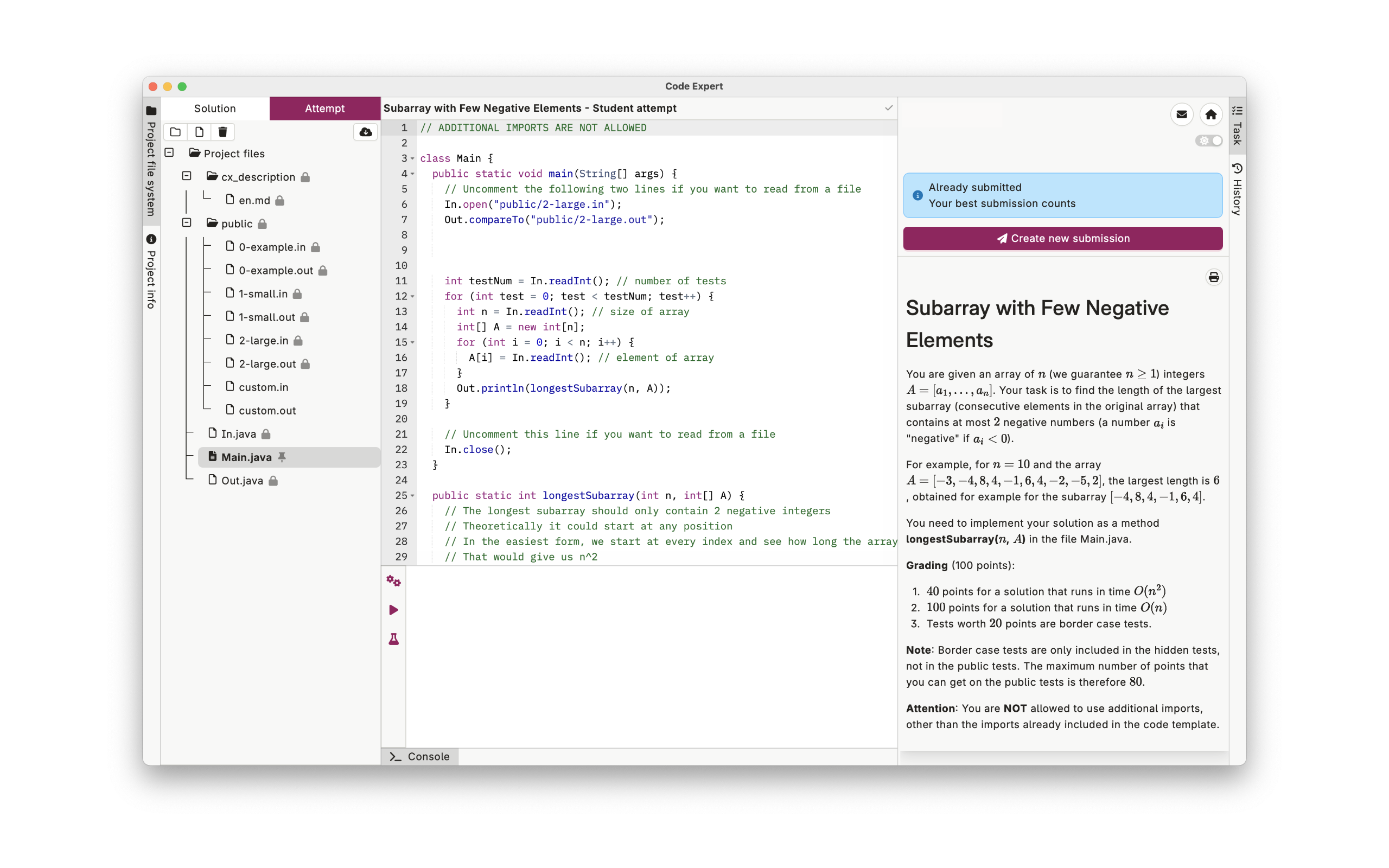Open en.md file
This screenshot has width=1389, height=868.
tap(254, 200)
